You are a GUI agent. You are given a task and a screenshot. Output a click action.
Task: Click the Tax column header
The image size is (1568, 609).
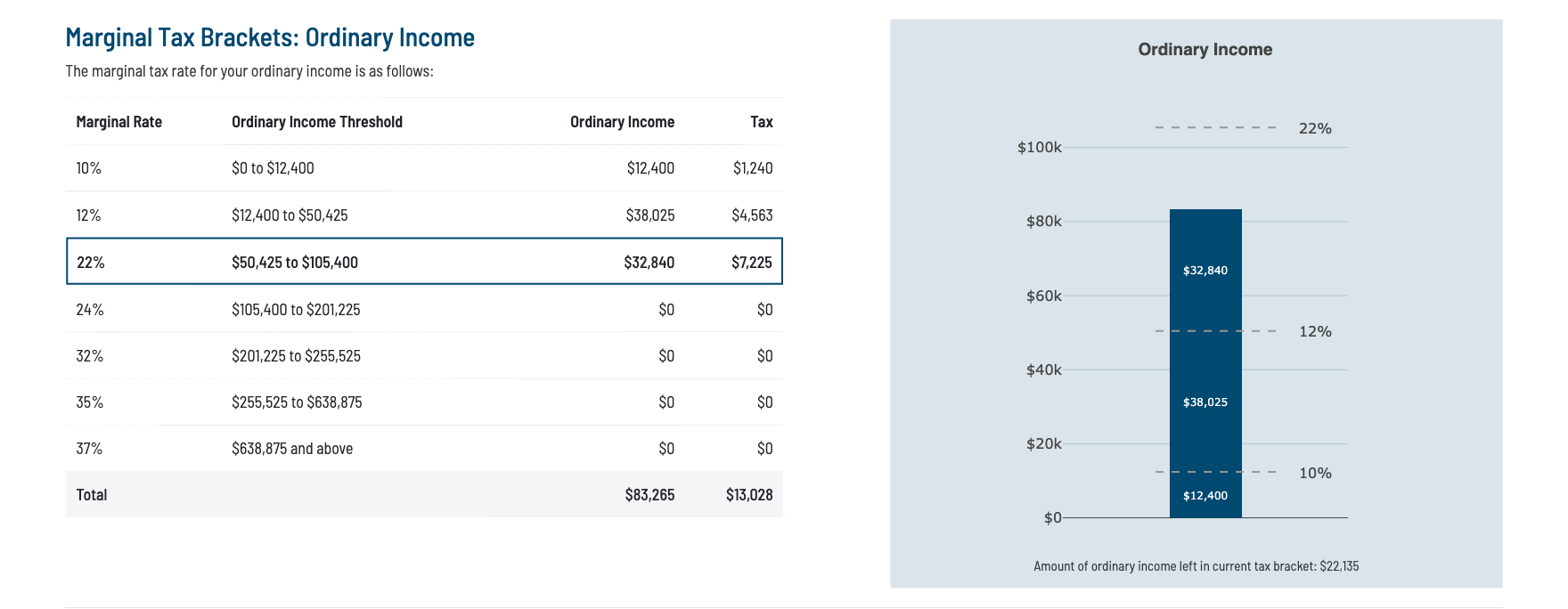coord(761,122)
